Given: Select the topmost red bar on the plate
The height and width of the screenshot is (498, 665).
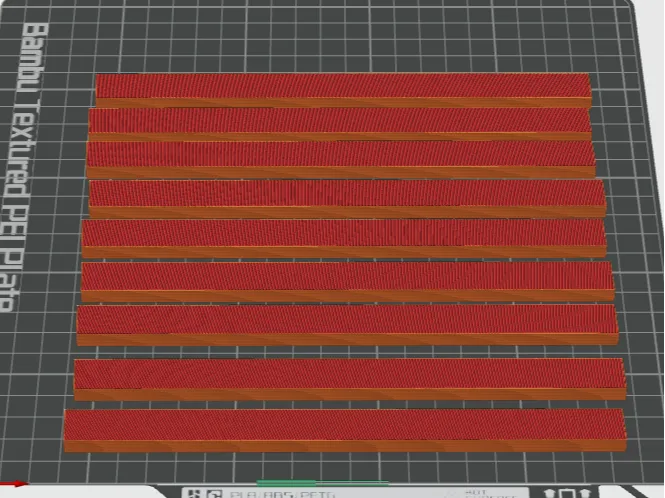Looking at the screenshot, I should (x=343, y=86).
